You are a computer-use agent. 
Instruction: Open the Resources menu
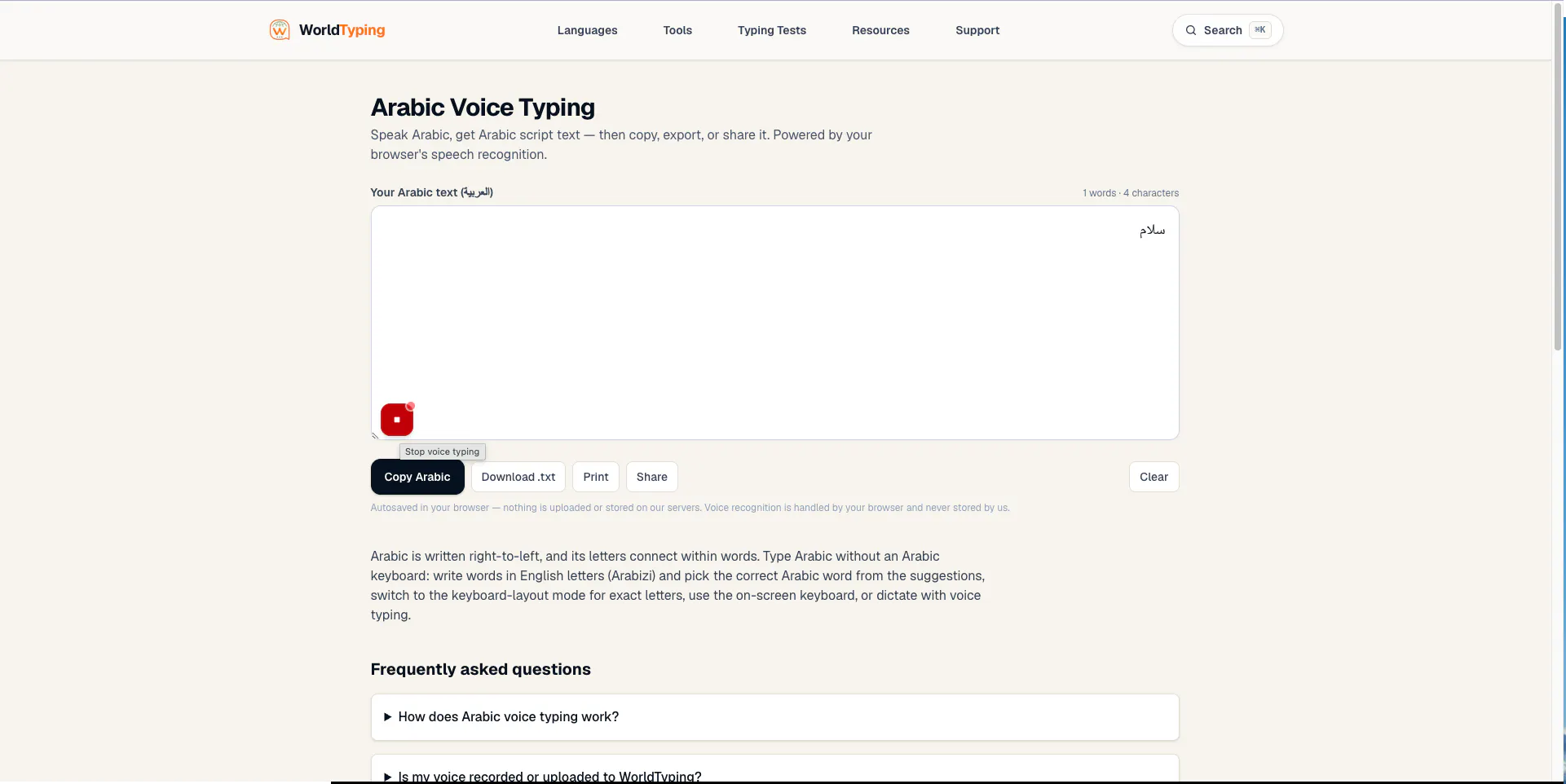[880, 30]
